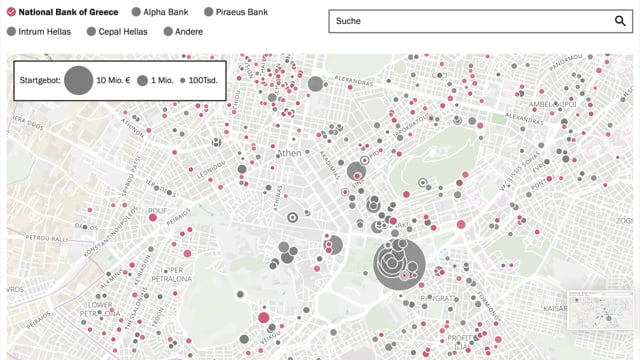Select the white-ringed grey marker south of Athinas
This screenshot has width=640, height=360.
click(292, 218)
